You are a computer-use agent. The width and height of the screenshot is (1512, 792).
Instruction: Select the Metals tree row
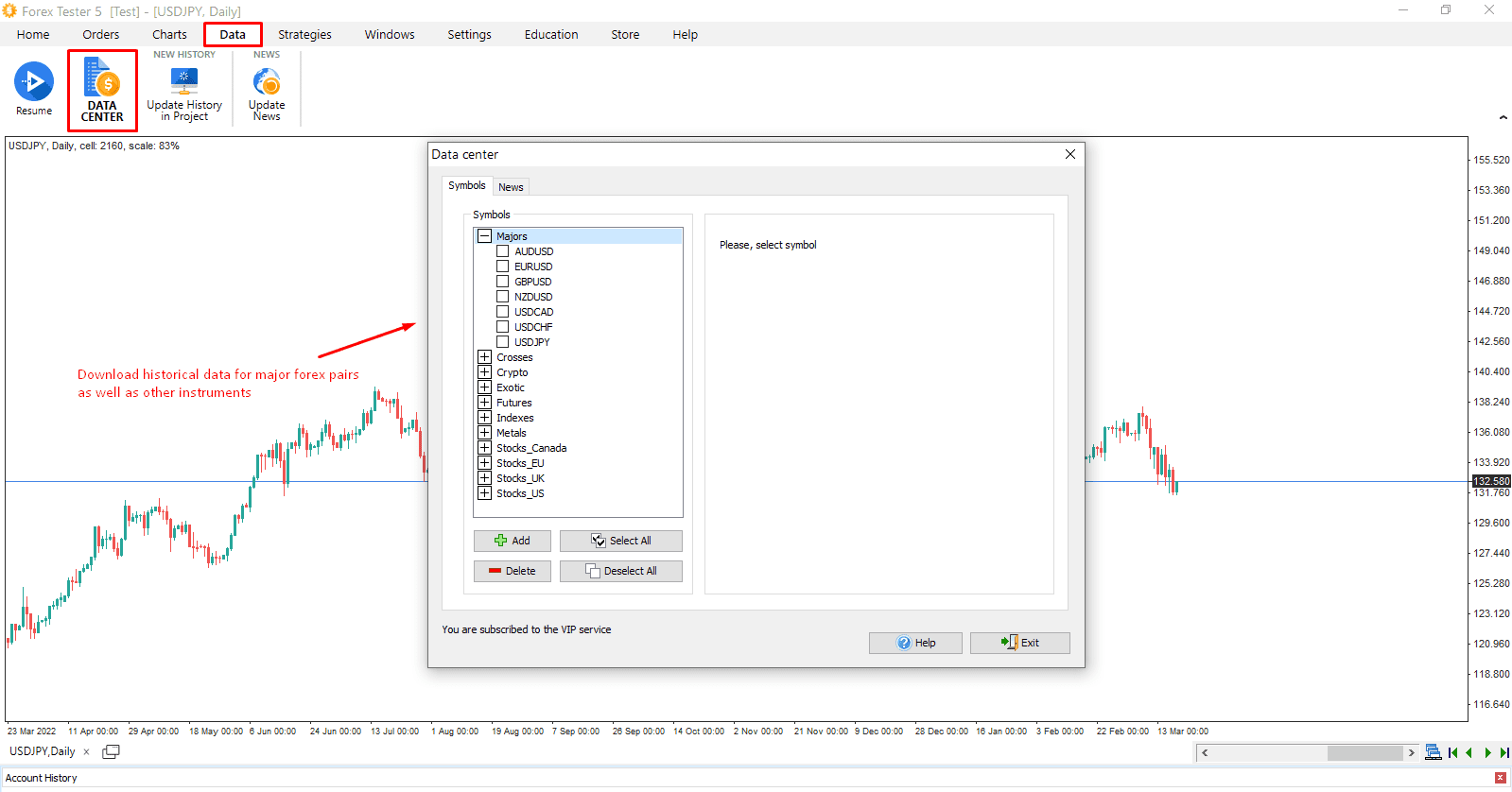click(511, 433)
